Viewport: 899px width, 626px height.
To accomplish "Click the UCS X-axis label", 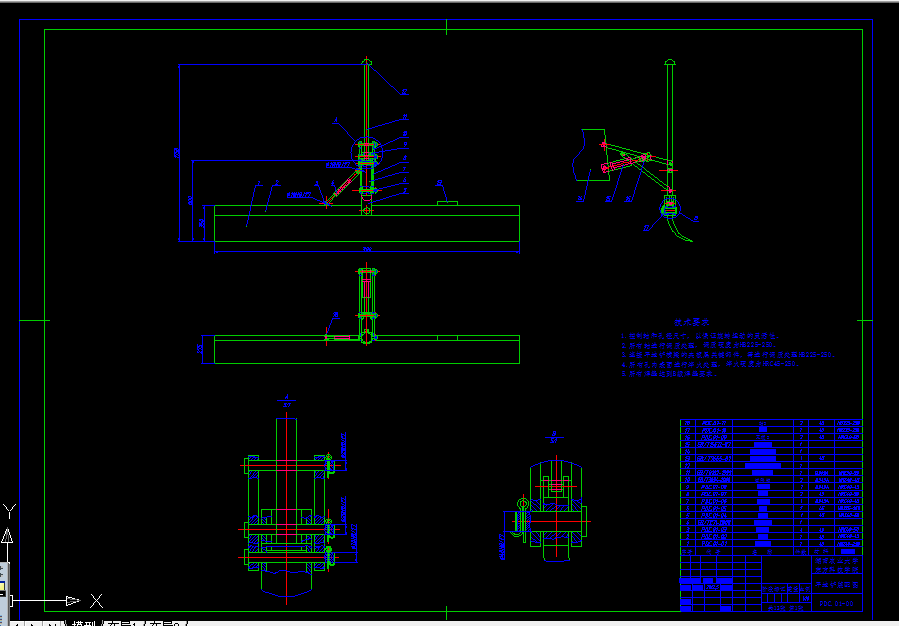I will (96, 601).
